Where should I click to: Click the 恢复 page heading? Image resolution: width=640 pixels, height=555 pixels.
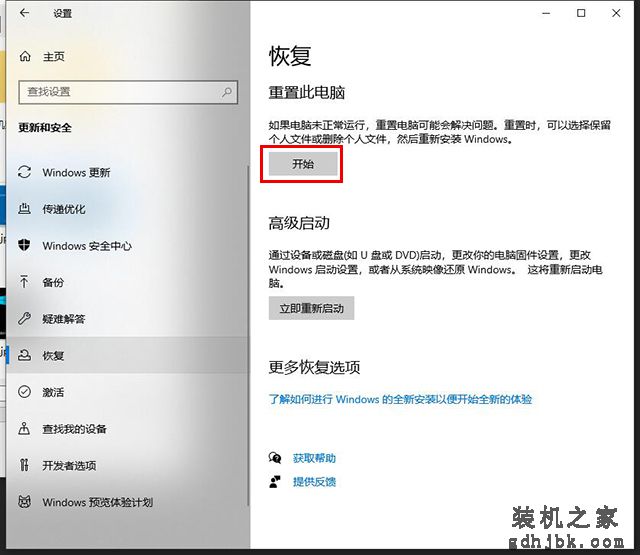pos(290,56)
